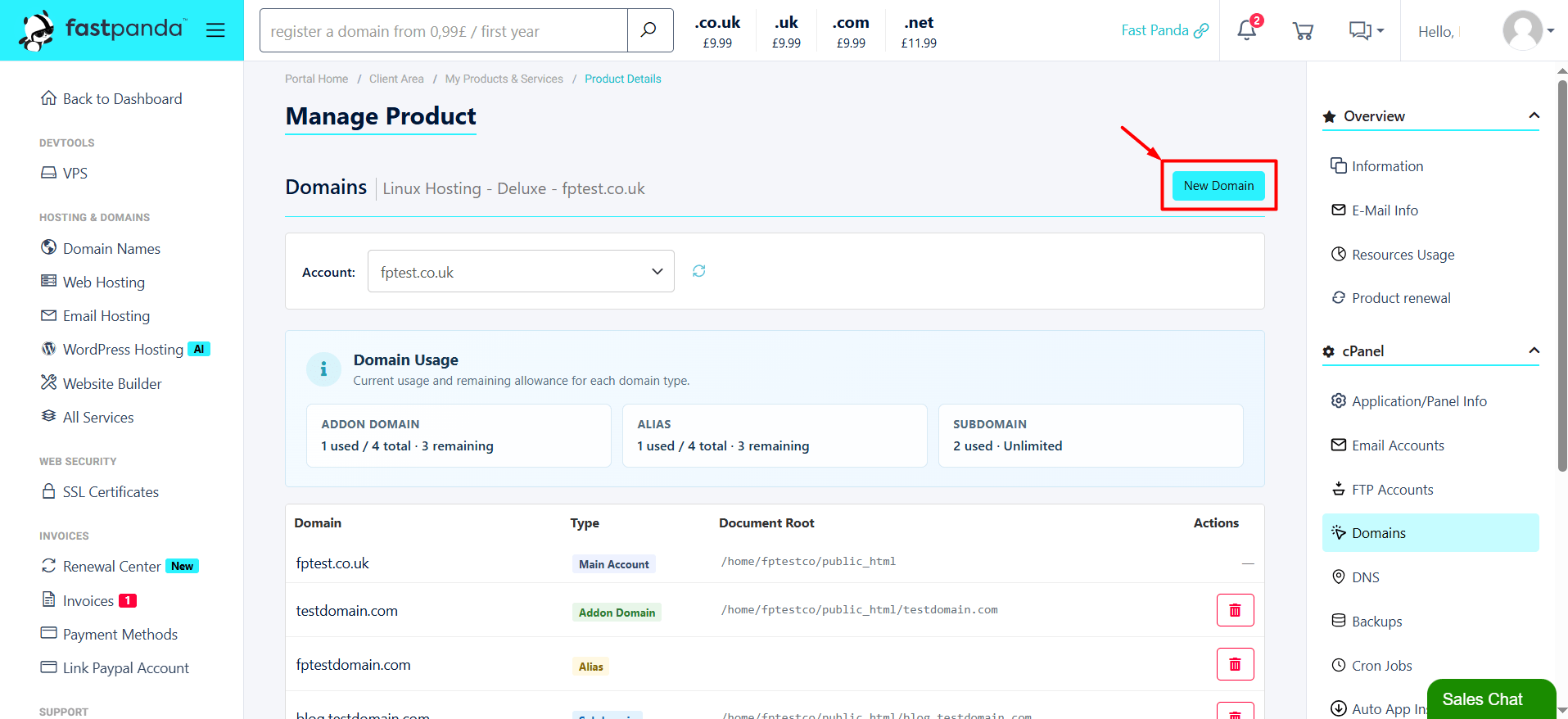Select E-Mail Info in Overview
The image size is (1568, 719).
click(x=1375, y=210)
